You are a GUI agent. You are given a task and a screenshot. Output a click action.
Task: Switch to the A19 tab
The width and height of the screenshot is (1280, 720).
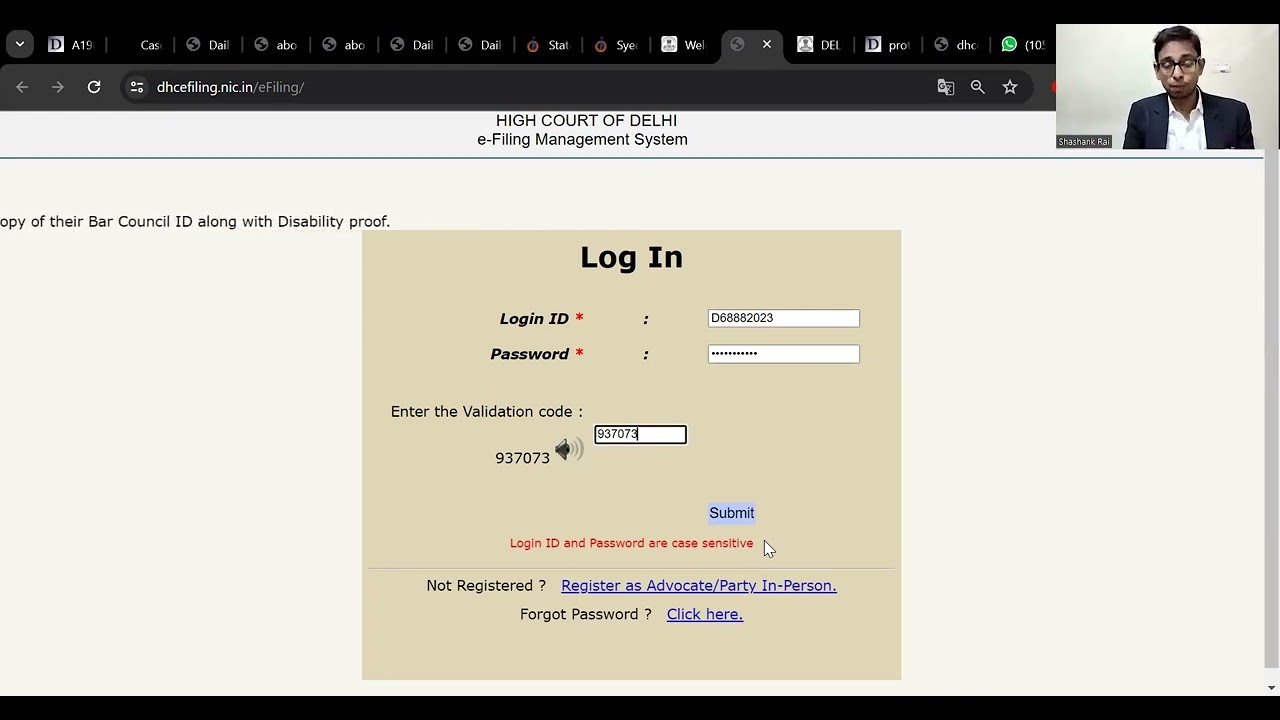coord(71,44)
